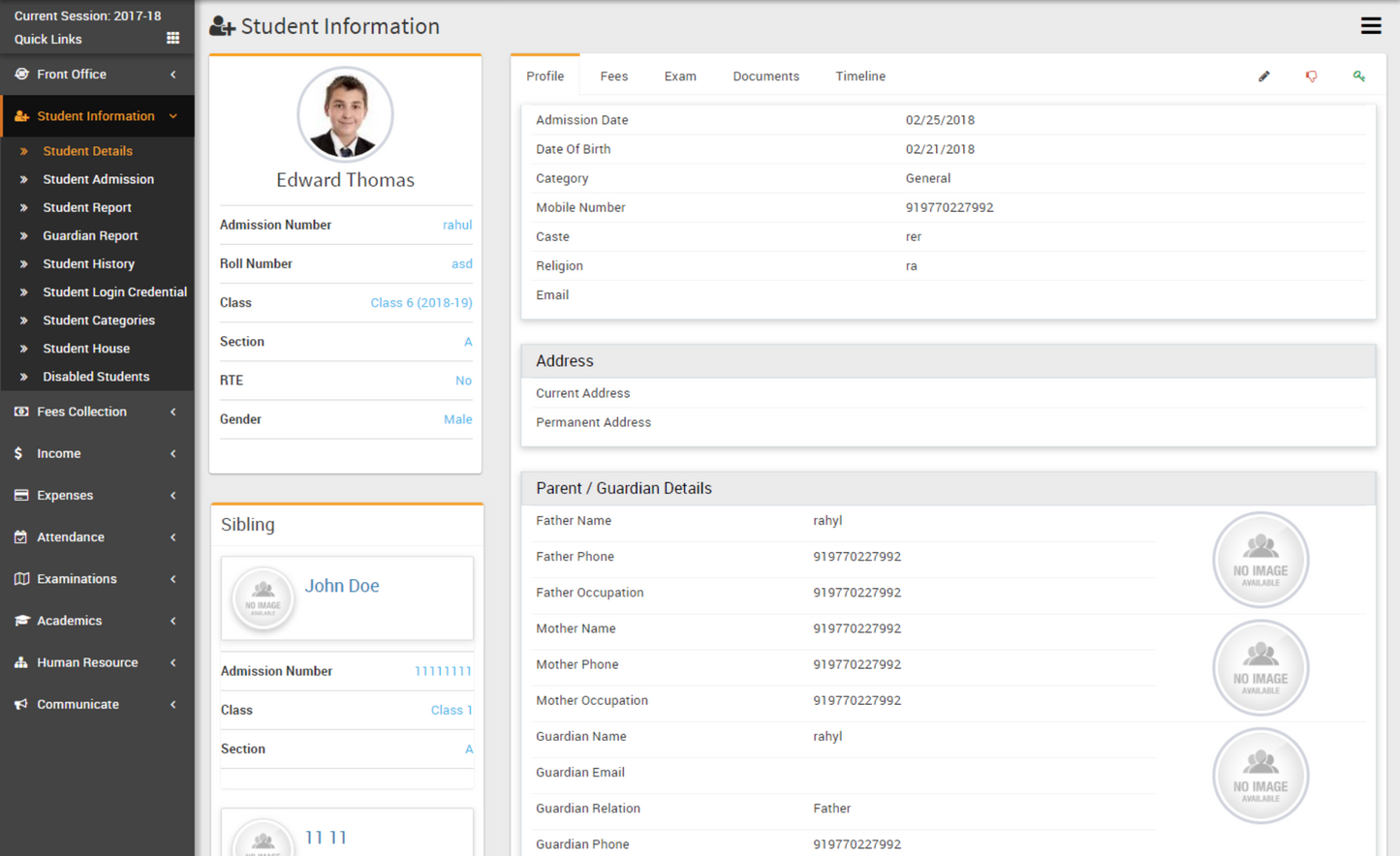Select the Documents tab
Screen dimensions: 1400x856
(765, 76)
